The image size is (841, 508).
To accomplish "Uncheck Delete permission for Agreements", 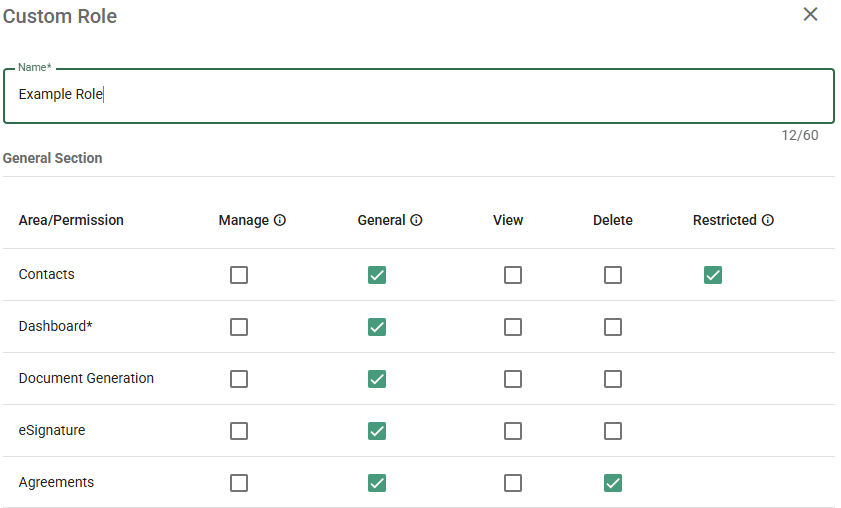I will tap(613, 483).
